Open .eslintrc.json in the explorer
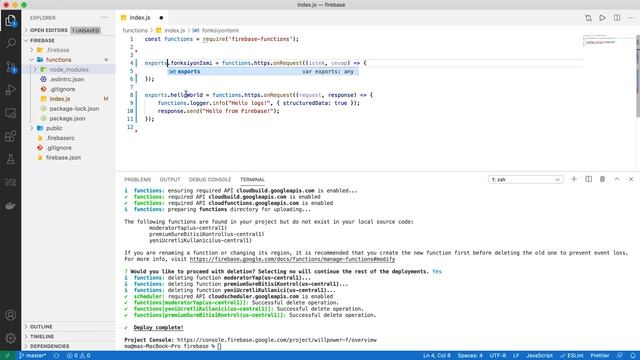 coord(69,79)
